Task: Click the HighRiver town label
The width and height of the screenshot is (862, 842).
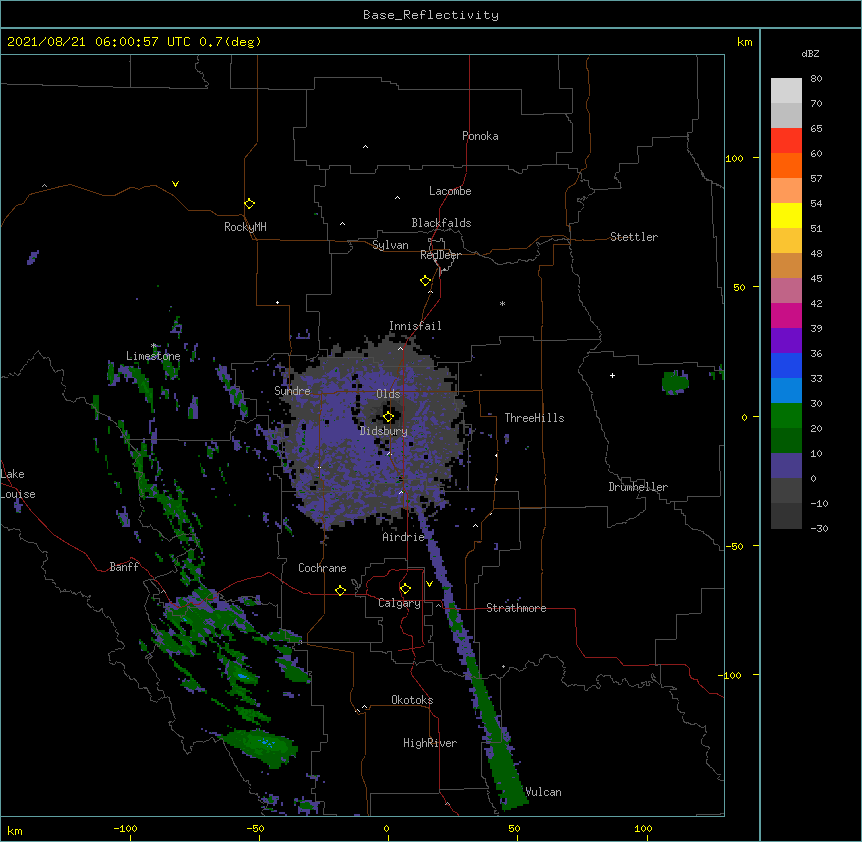Action: pos(430,743)
